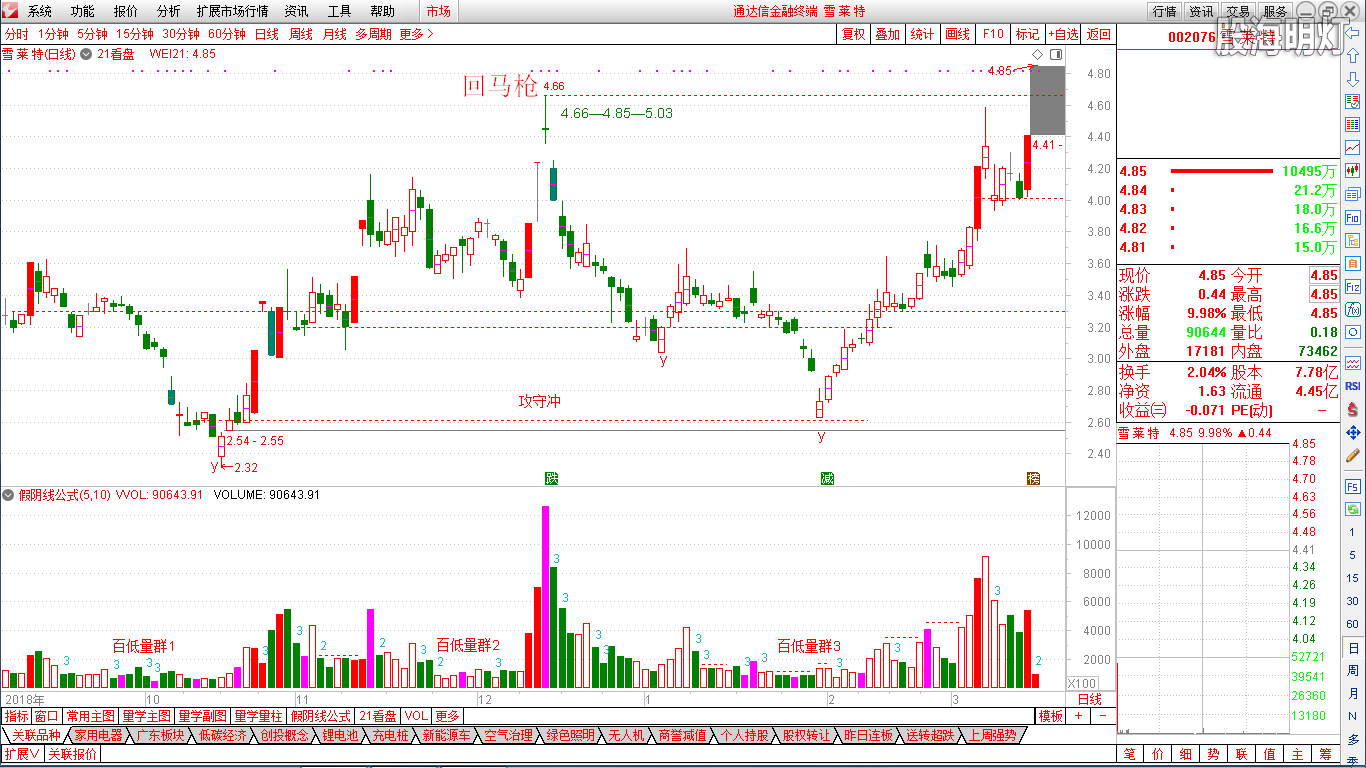Select the N period in the sidebar

coord(1353,717)
